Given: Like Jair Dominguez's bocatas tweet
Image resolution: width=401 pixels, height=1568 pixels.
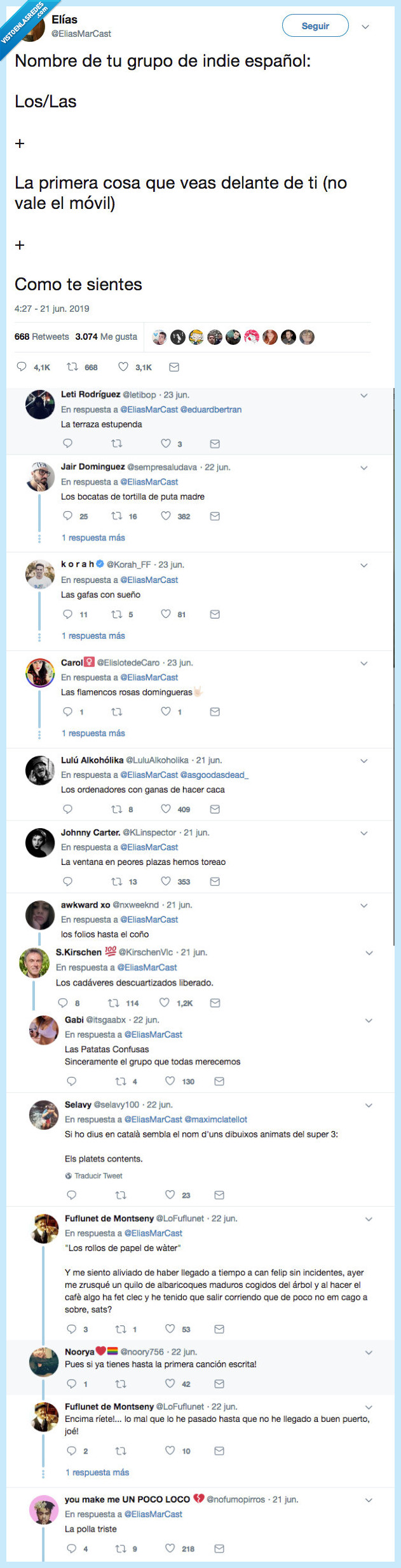Looking at the screenshot, I should coord(166,516).
